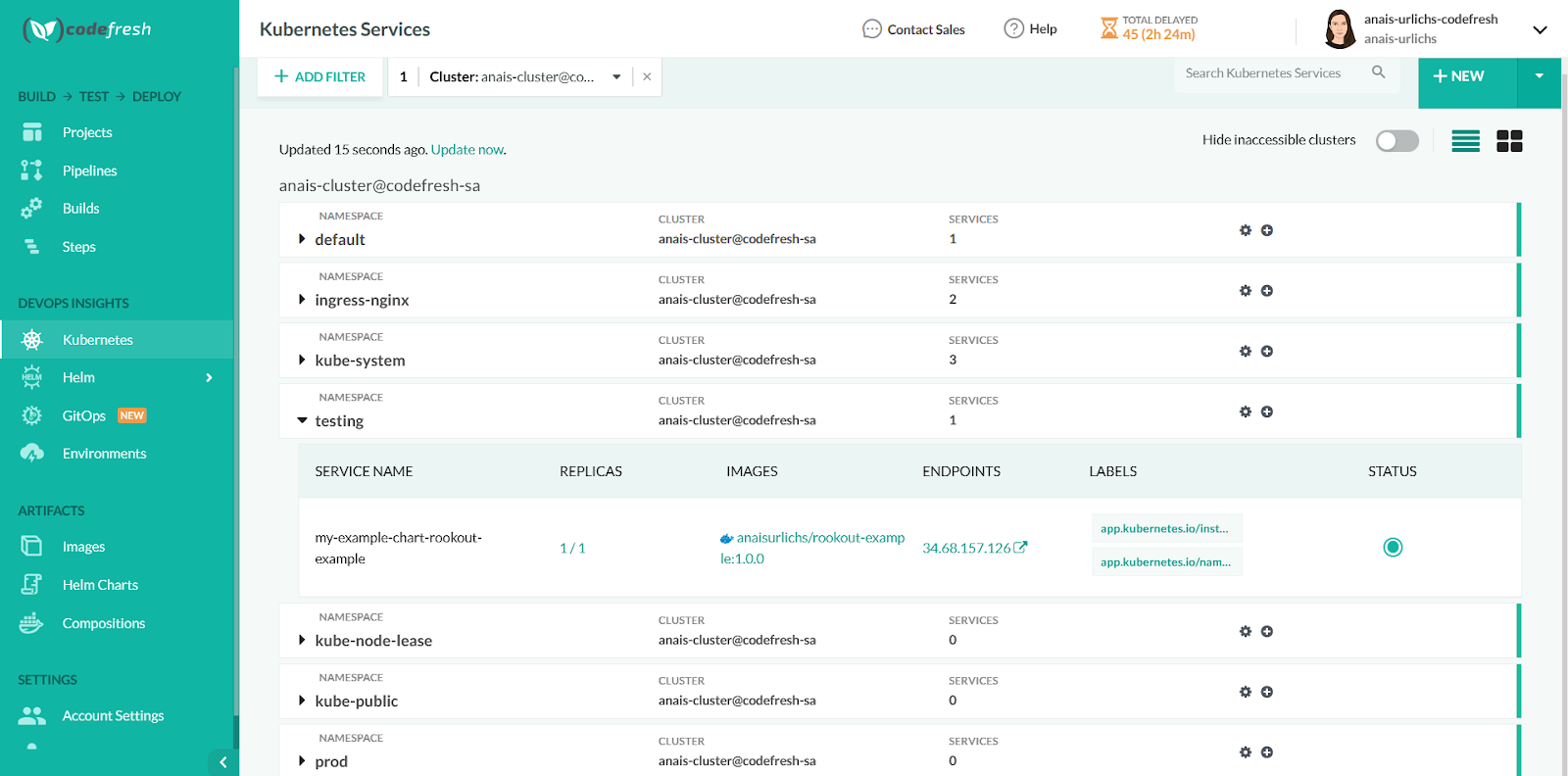
Task: Open Pipelines in the sidebar
Action: click(x=89, y=170)
